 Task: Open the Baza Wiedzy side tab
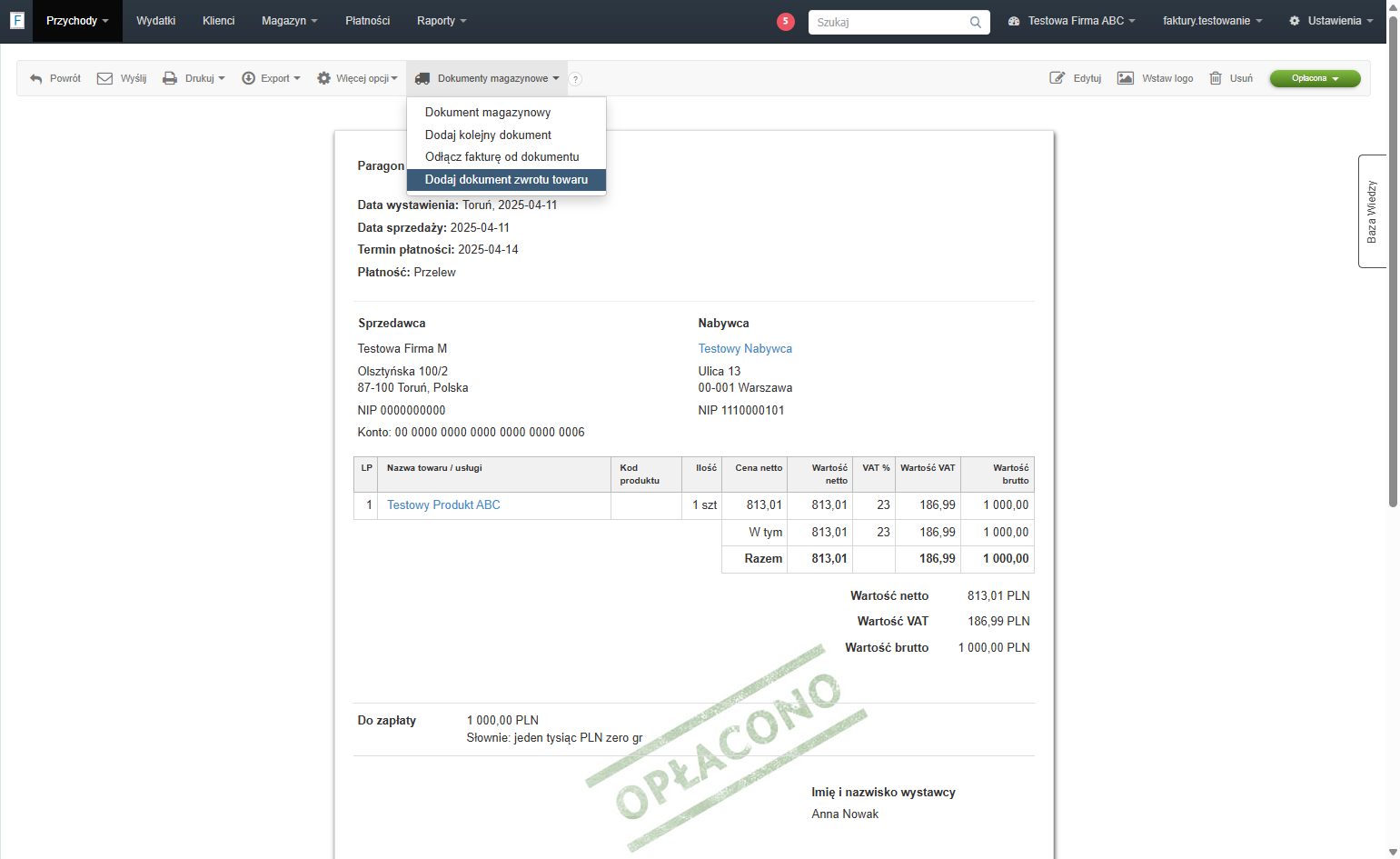coord(1372,211)
